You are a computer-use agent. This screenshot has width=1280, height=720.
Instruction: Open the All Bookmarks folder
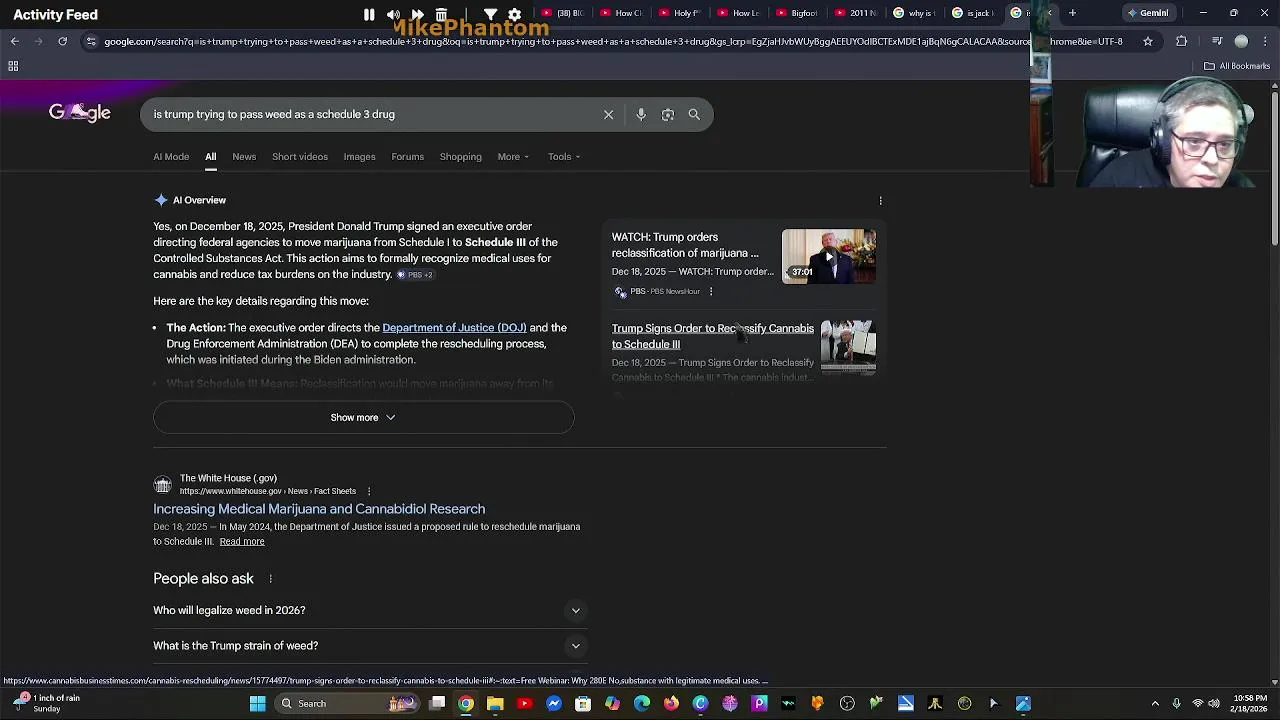[x=1237, y=66]
